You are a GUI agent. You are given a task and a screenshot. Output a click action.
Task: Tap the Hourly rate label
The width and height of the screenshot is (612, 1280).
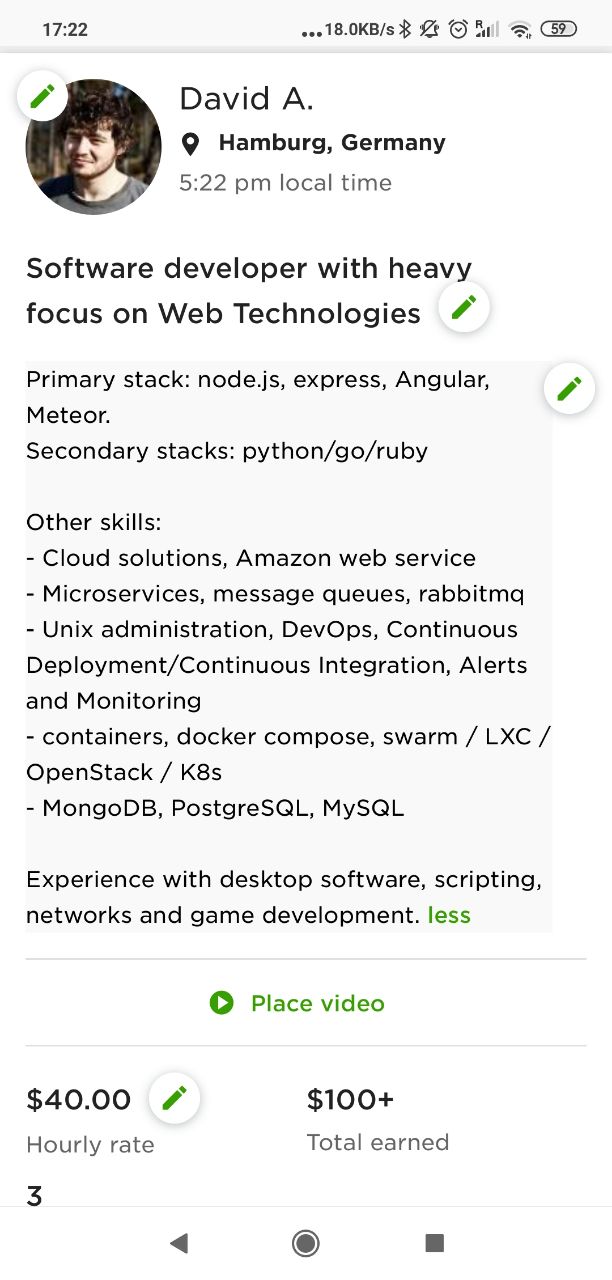[x=90, y=1145]
